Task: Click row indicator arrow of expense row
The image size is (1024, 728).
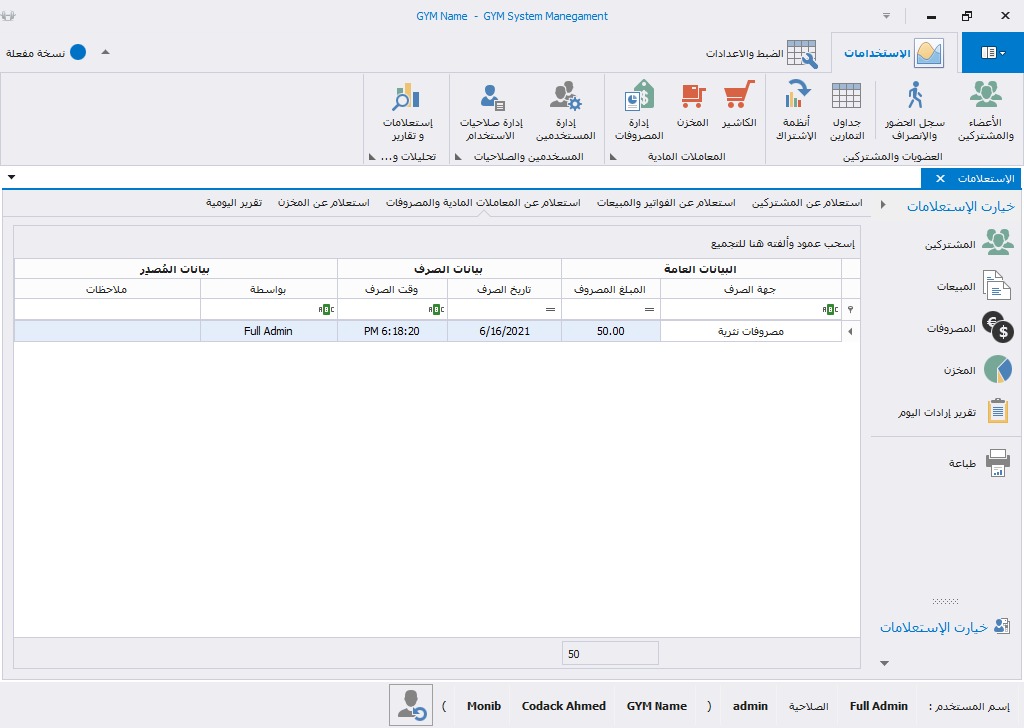Action: pos(850,332)
